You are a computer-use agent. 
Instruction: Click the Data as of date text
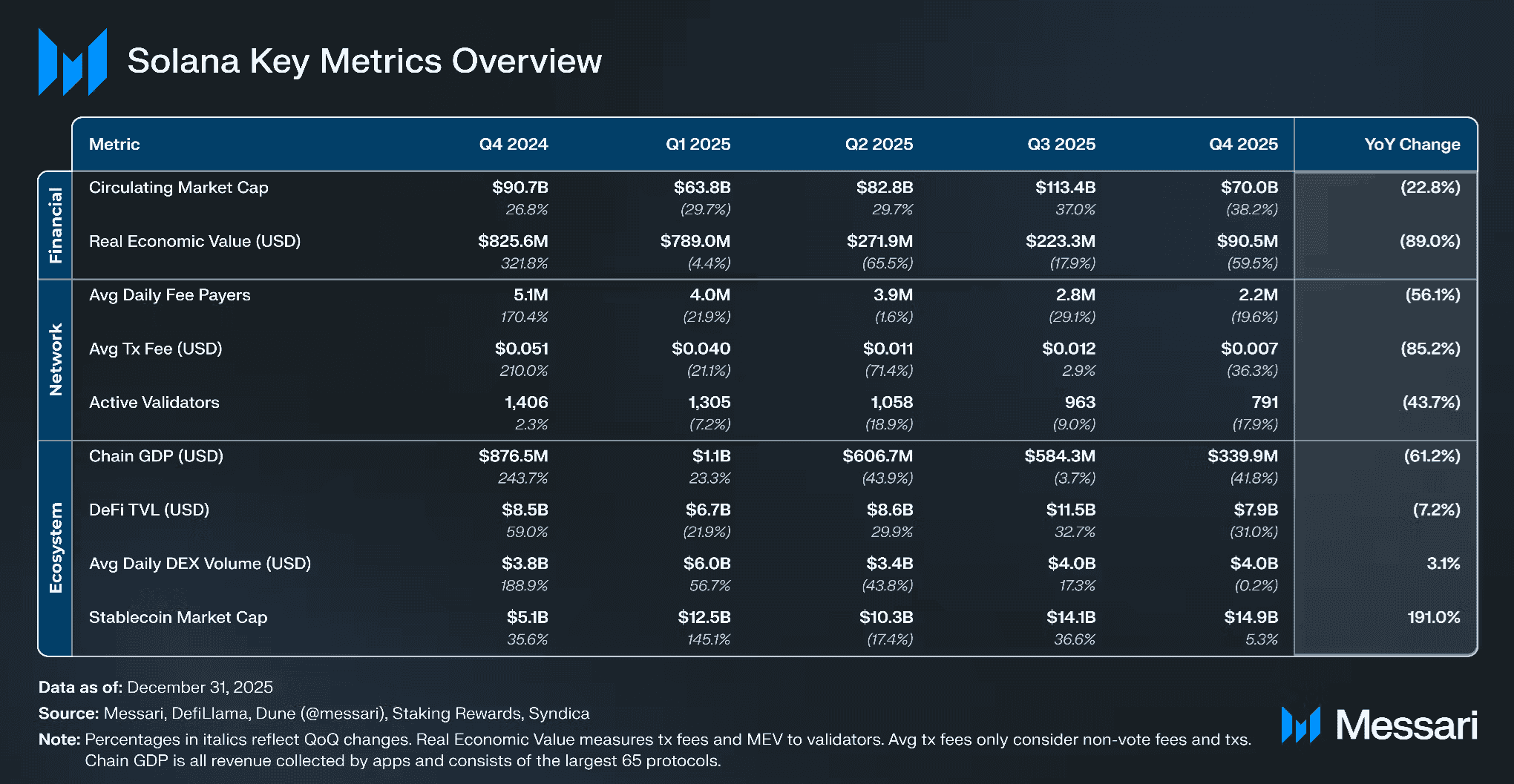click(200, 688)
